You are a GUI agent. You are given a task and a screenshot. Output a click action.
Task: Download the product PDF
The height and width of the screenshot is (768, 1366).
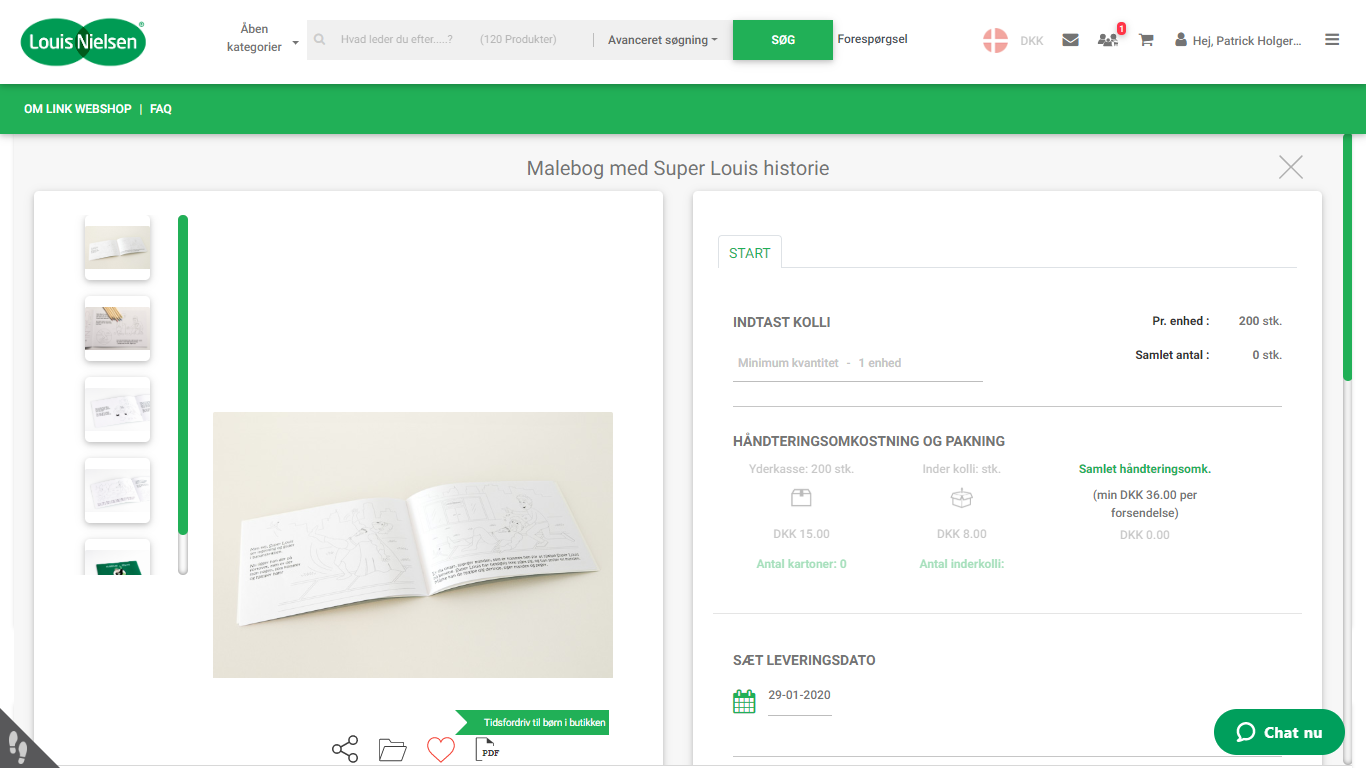[487, 749]
